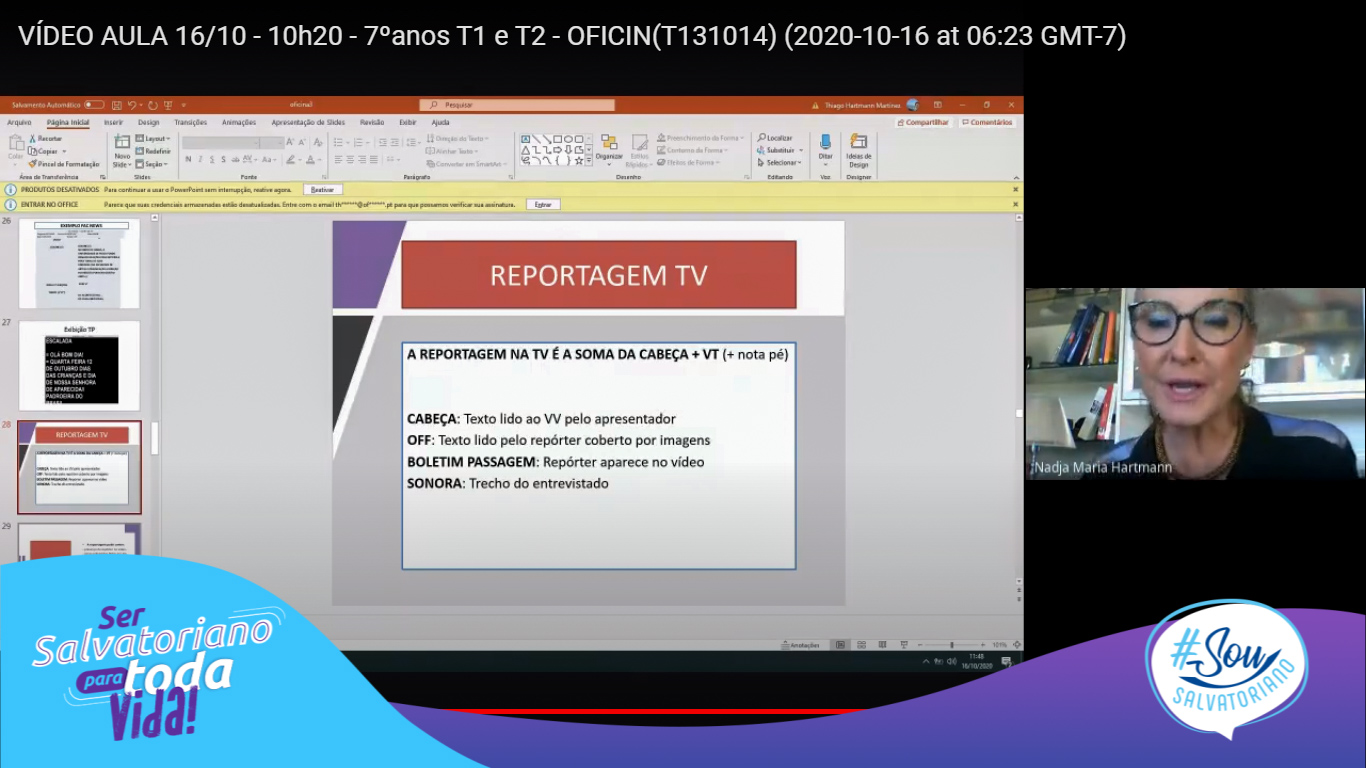Open the Arquivo menu
Image resolution: width=1366 pixels, height=768 pixels.
[x=19, y=122]
